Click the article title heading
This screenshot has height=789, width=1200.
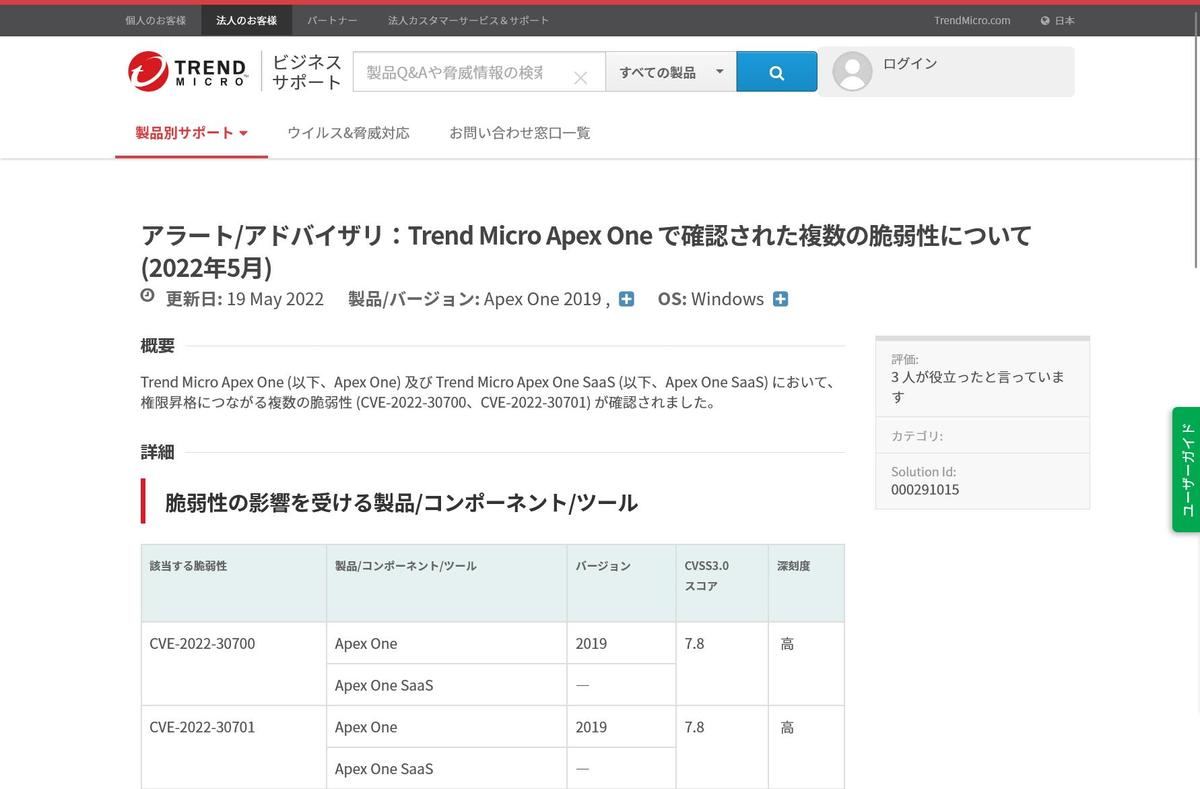pyautogui.click(x=586, y=251)
